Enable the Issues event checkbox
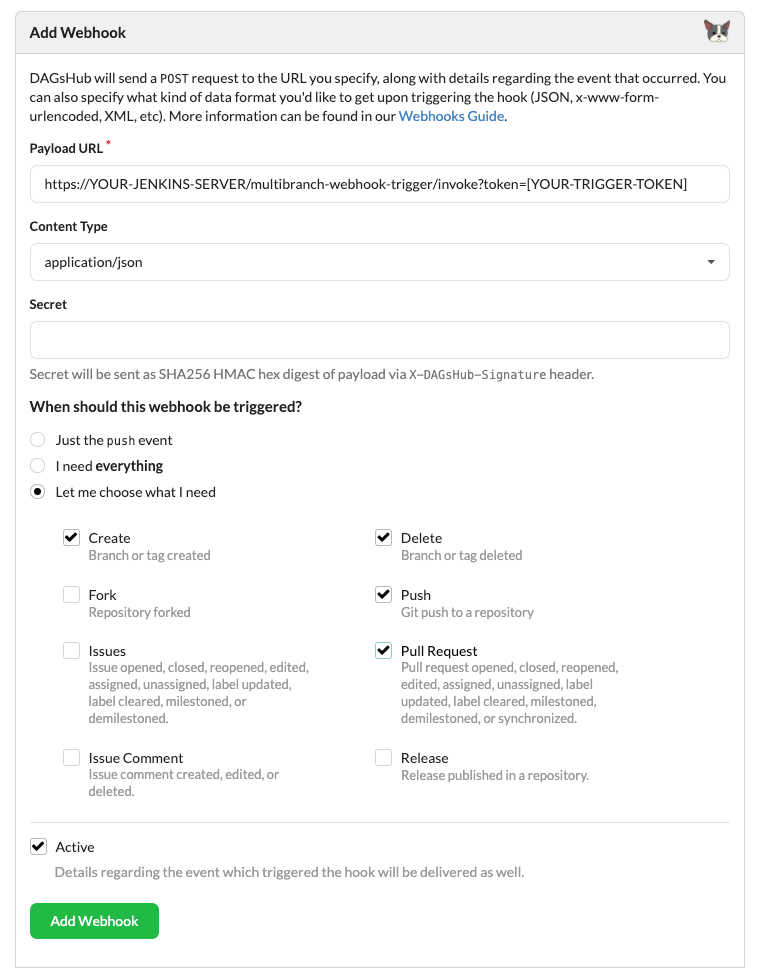 click(71, 650)
